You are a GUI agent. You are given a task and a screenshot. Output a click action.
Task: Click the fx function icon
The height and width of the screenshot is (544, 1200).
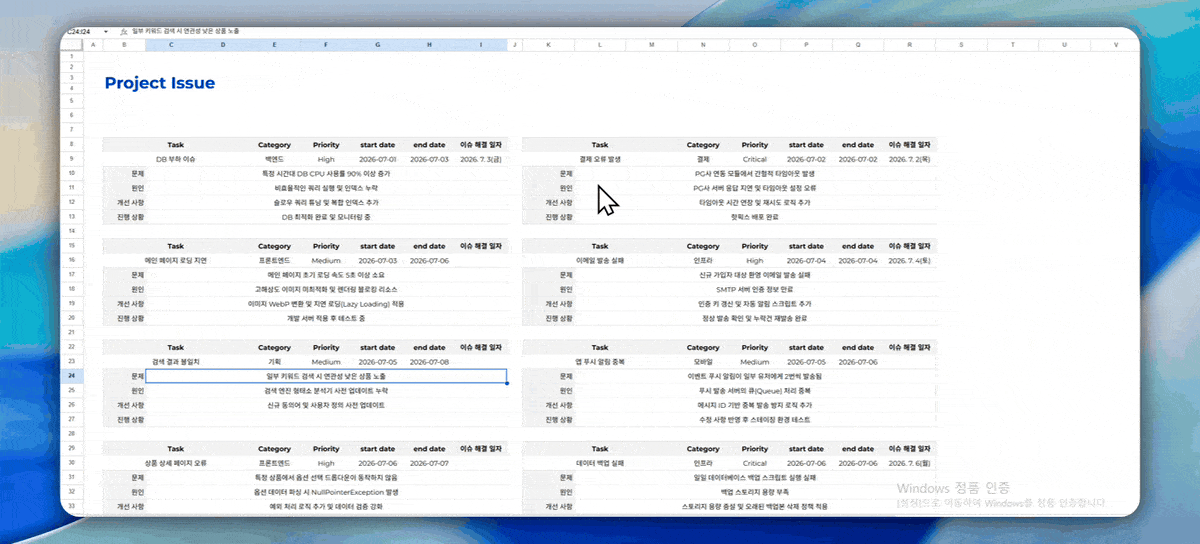pos(122,32)
